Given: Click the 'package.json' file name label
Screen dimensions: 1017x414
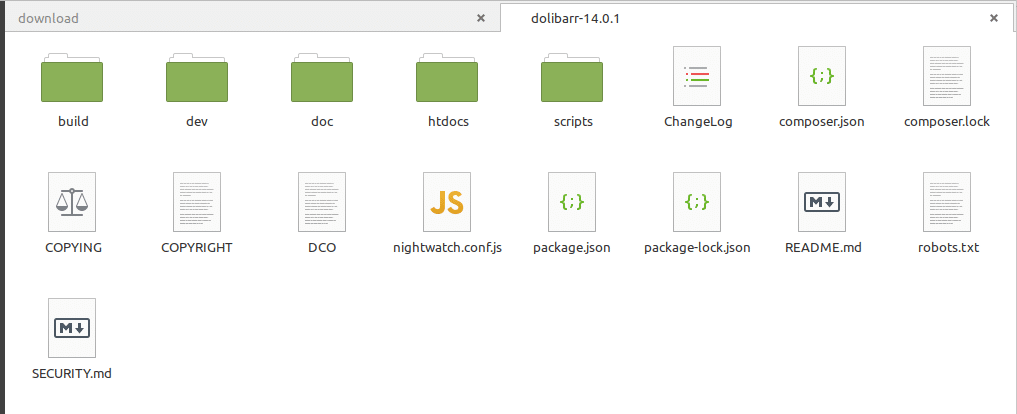Looking at the screenshot, I should tap(572, 247).
